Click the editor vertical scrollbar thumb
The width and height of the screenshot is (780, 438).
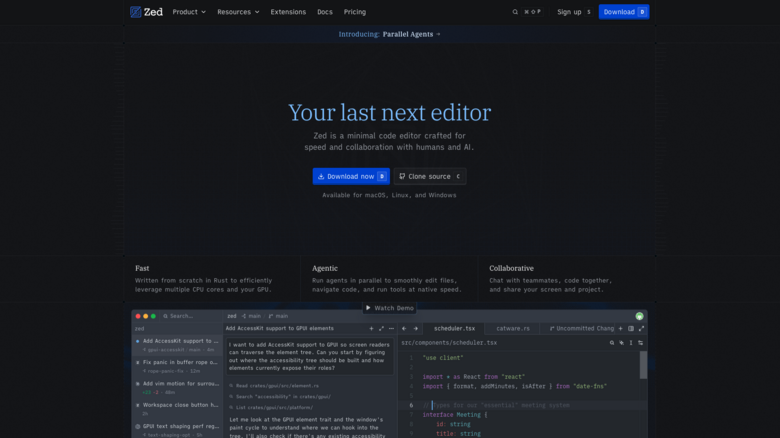(643, 365)
